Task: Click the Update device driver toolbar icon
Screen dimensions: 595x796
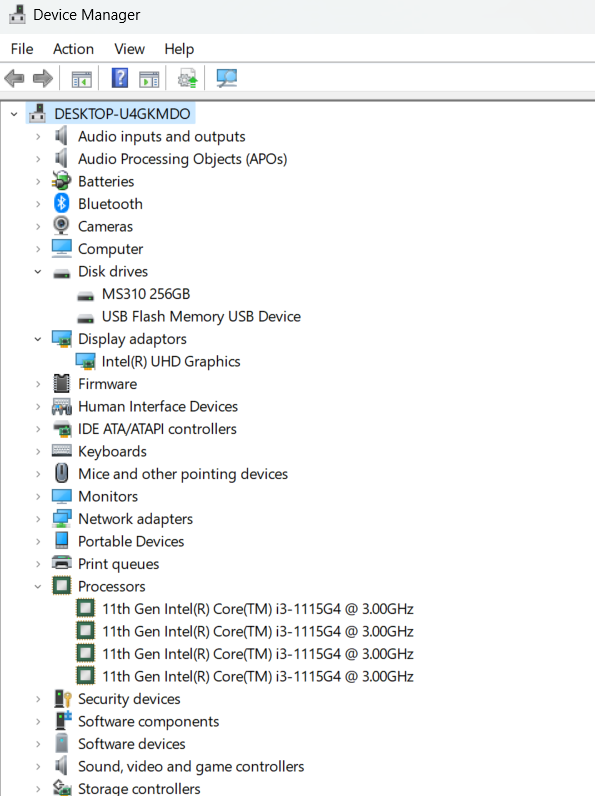Action: click(x=187, y=79)
